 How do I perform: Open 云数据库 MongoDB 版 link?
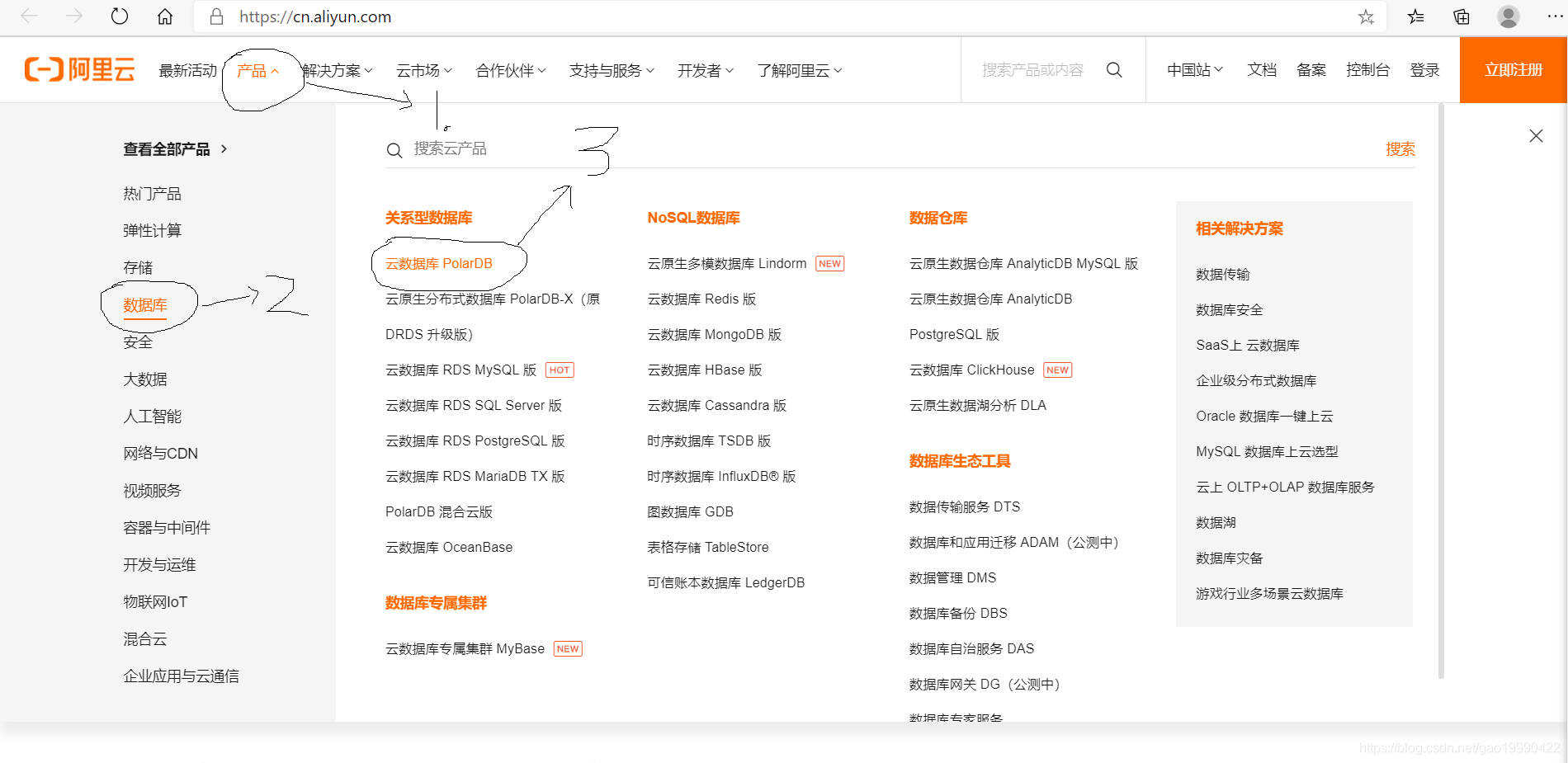[x=715, y=335]
